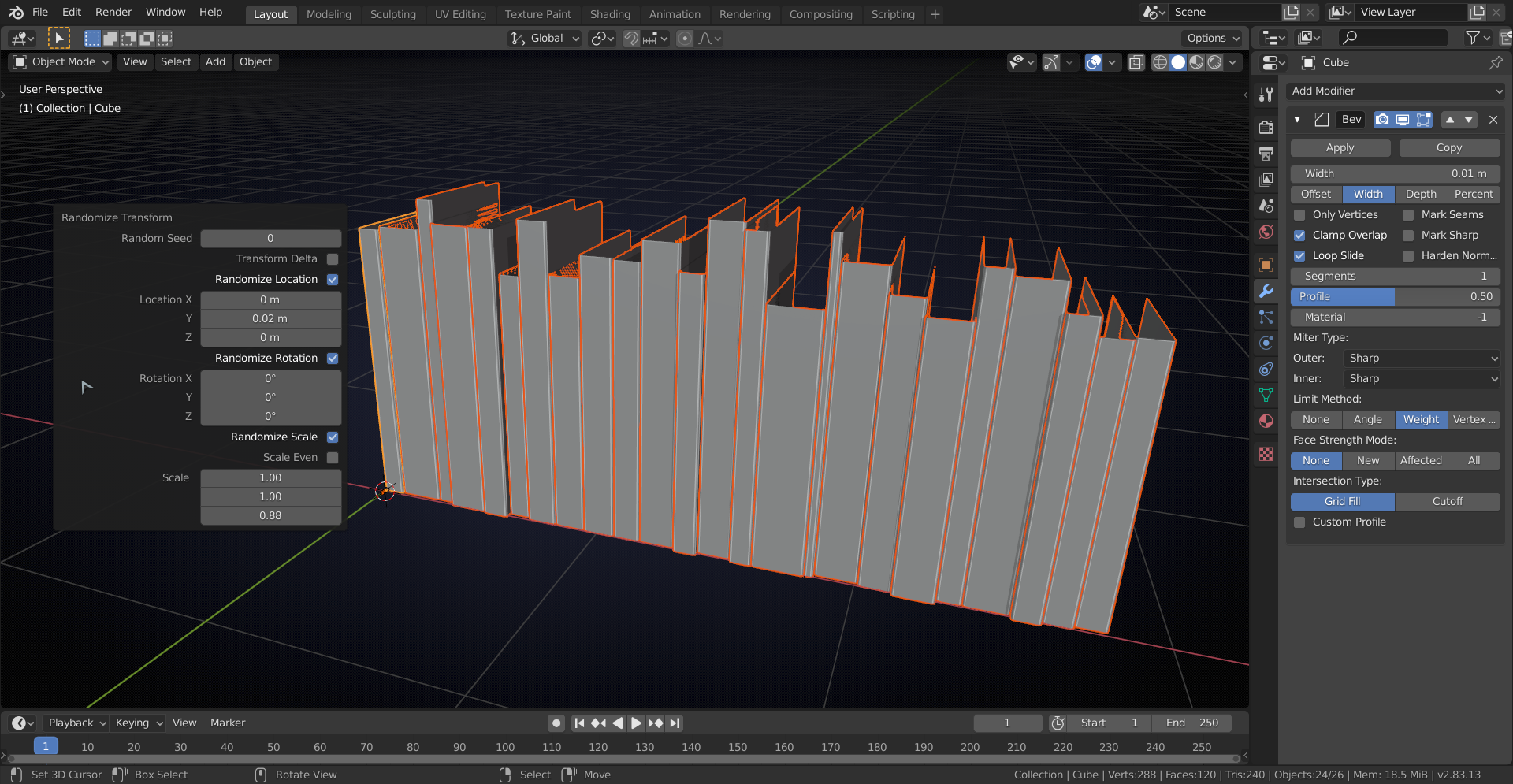Click the Play Animation button

coord(636,723)
